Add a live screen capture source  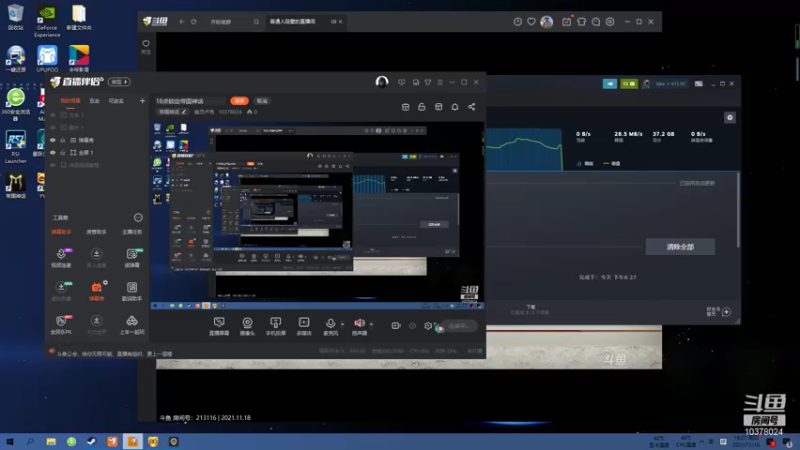tap(219, 326)
